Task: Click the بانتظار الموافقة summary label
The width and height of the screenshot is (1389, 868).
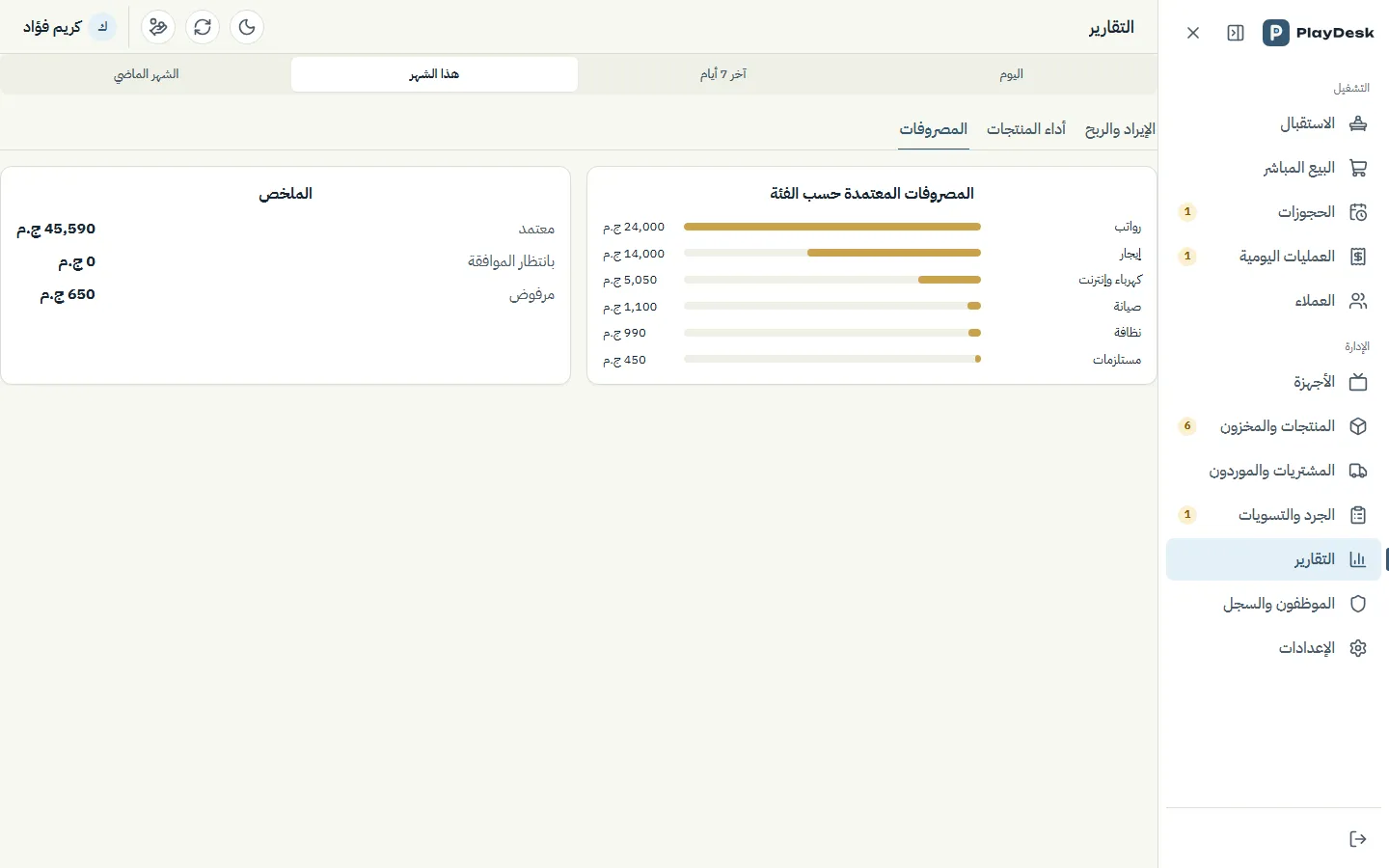Action: pos(511,262)
